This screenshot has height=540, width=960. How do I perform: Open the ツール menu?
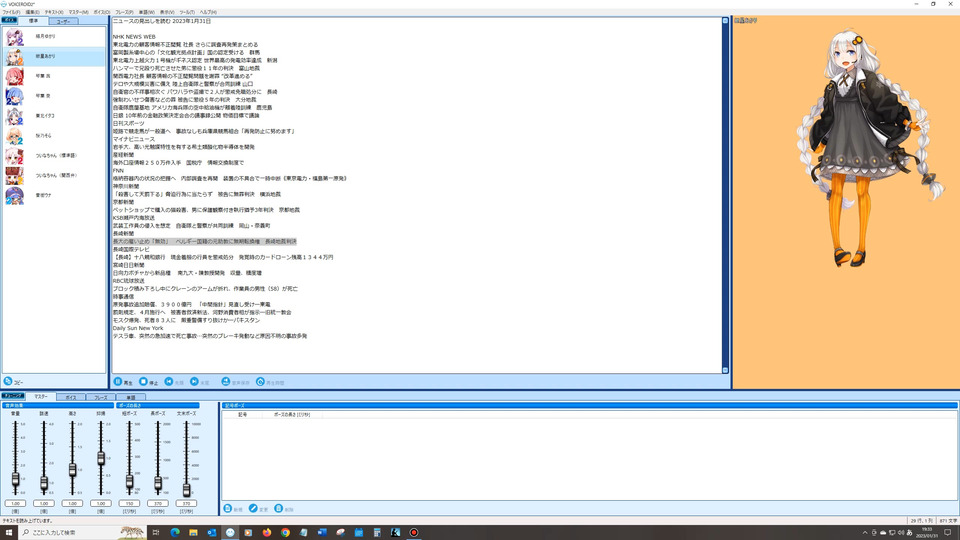tap(187, 12)
